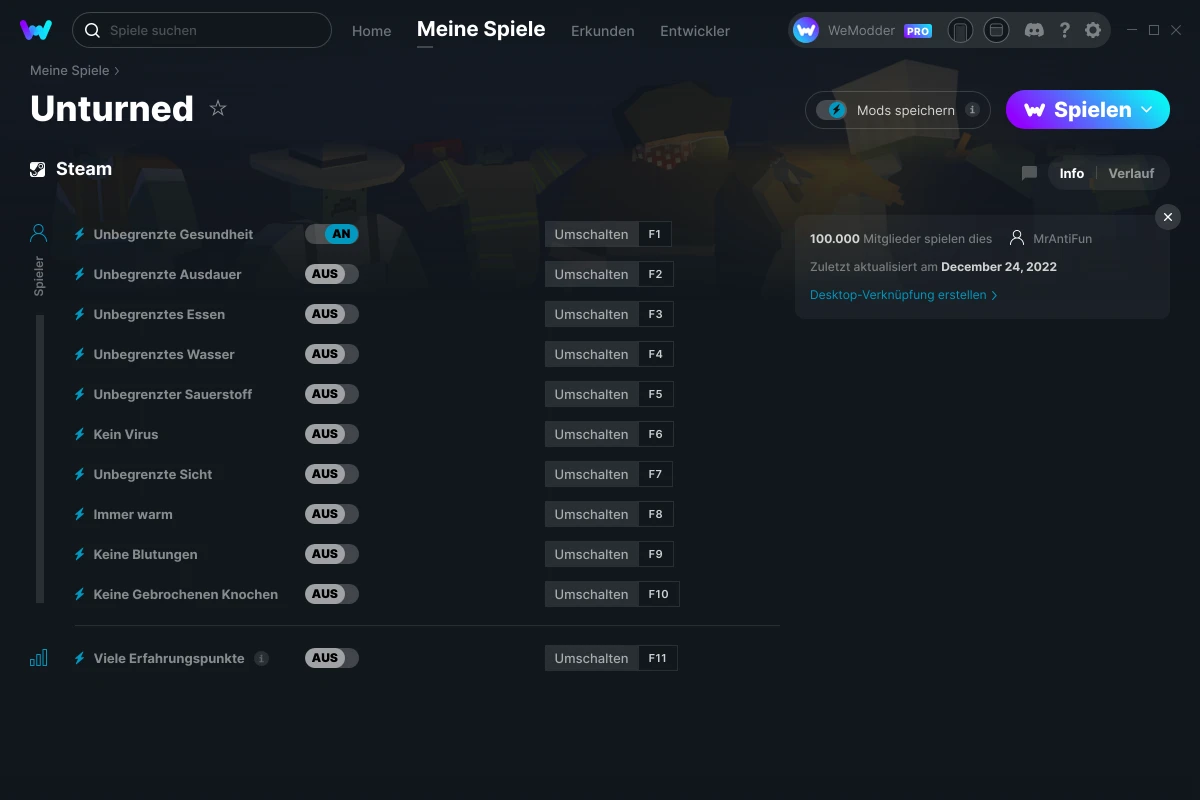Viewport: 1200px width, 800px height.
Task: Click the info icon in Mods speichern
Action: pos(972,110)
